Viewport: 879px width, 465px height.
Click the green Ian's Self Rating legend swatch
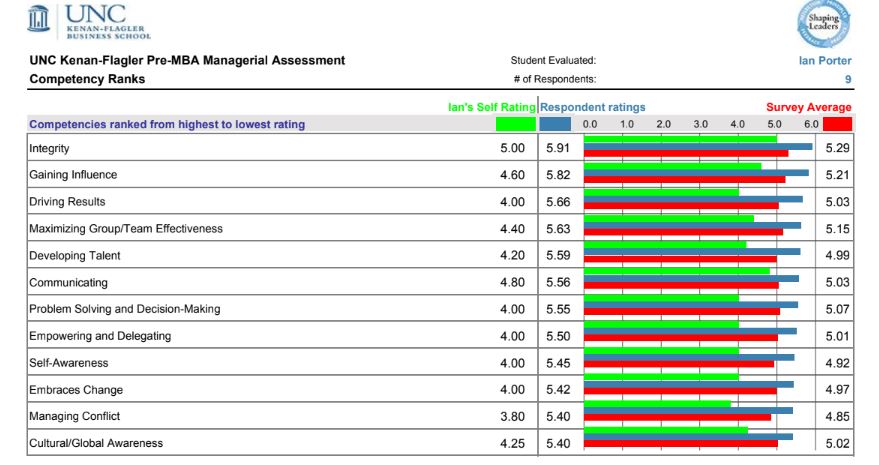515,124
